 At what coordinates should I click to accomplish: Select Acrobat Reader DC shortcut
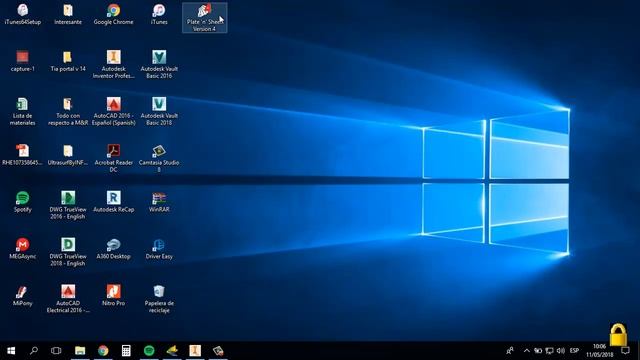(113, 158)
